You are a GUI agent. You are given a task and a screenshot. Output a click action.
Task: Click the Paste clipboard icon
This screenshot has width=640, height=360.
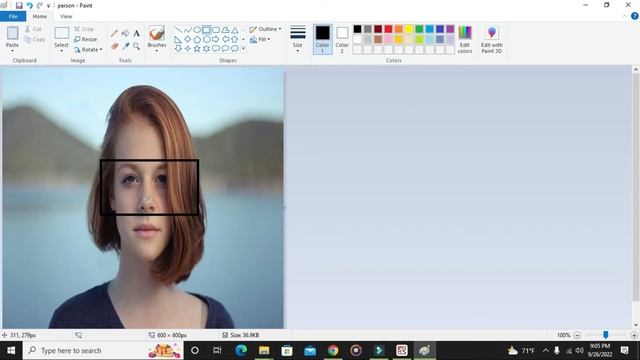(x=12, y=33)
